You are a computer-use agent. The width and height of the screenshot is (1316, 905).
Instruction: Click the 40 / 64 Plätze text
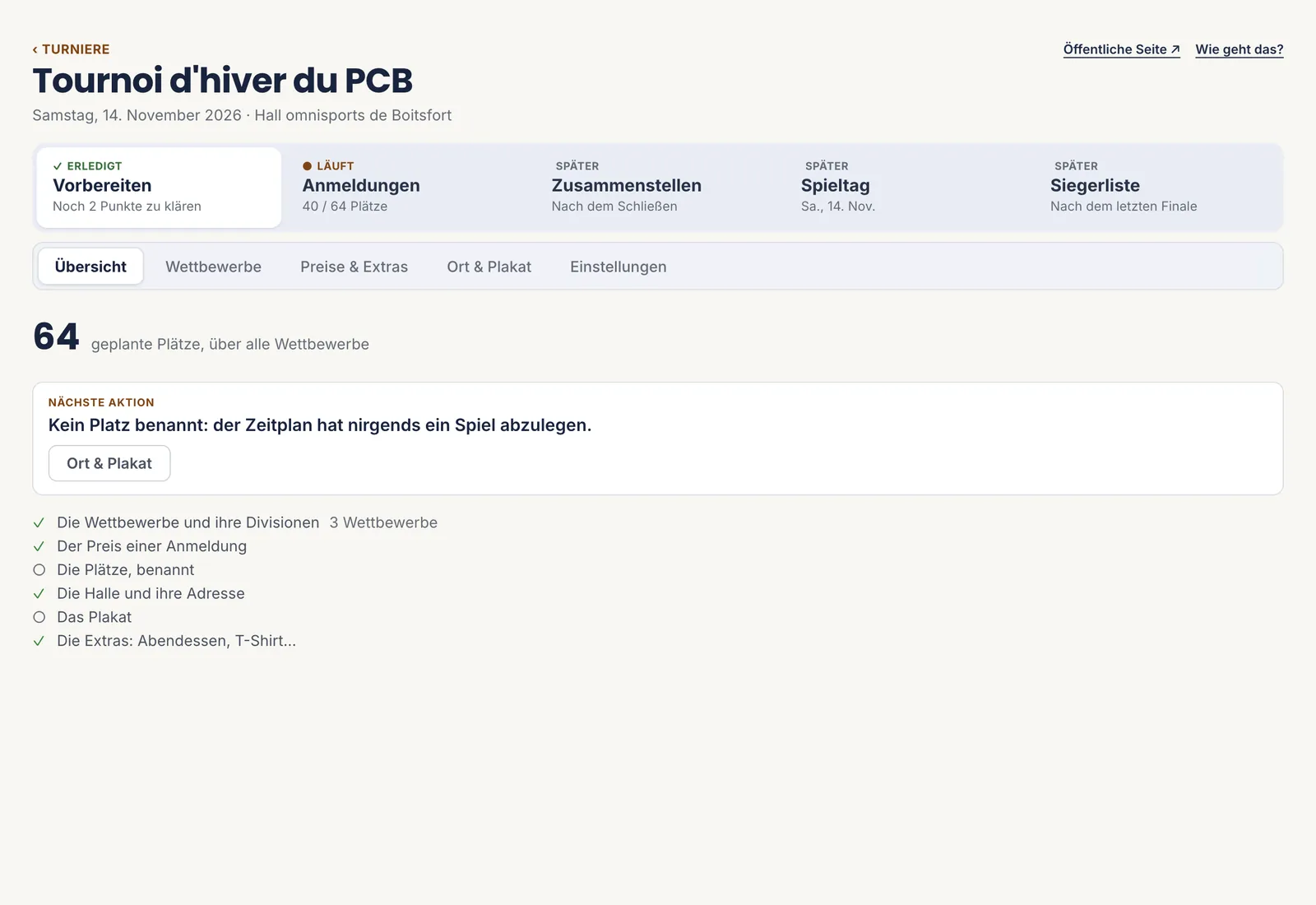345,207
